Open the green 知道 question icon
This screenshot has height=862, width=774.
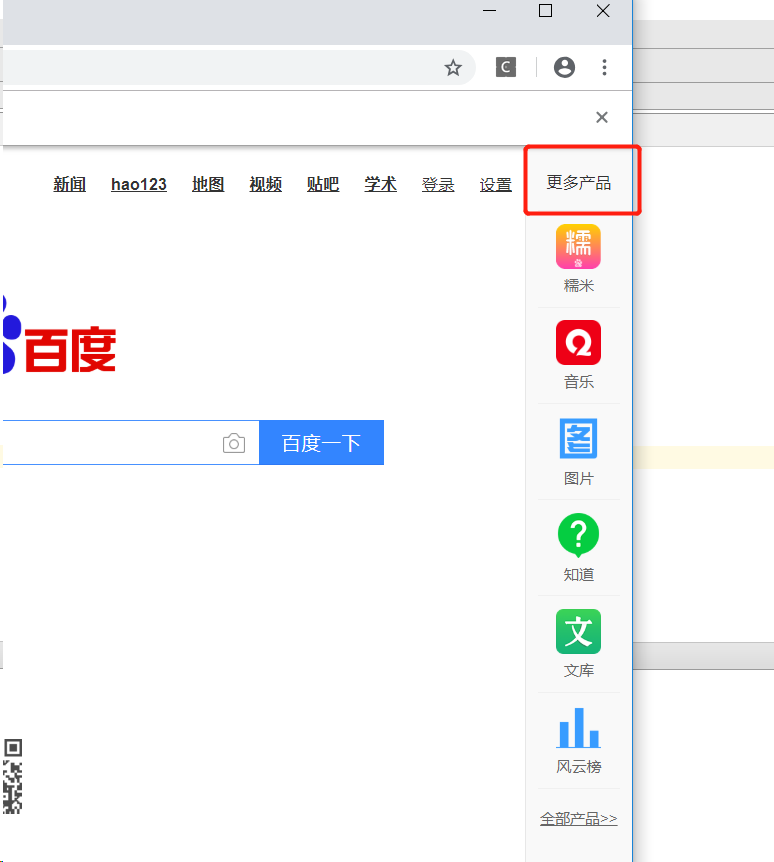(x=578, y=534)
